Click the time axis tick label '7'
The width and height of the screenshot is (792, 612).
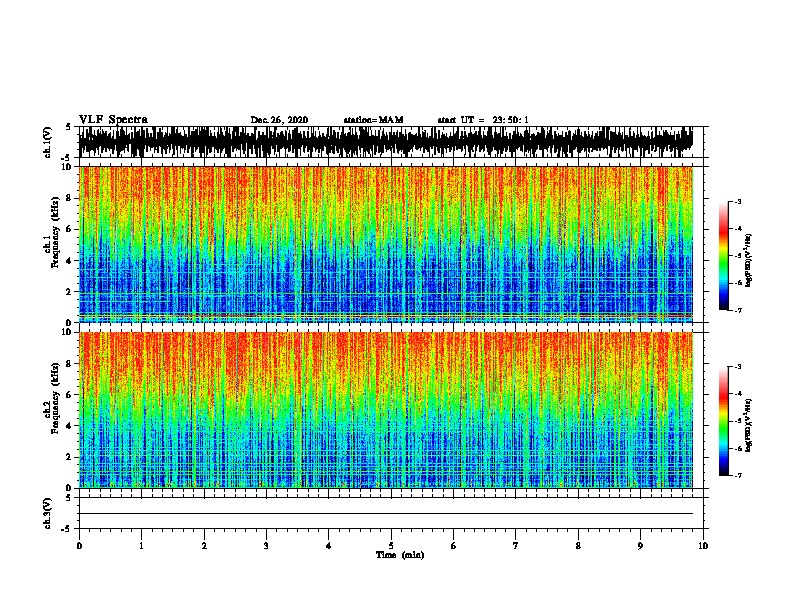[516, 546]
